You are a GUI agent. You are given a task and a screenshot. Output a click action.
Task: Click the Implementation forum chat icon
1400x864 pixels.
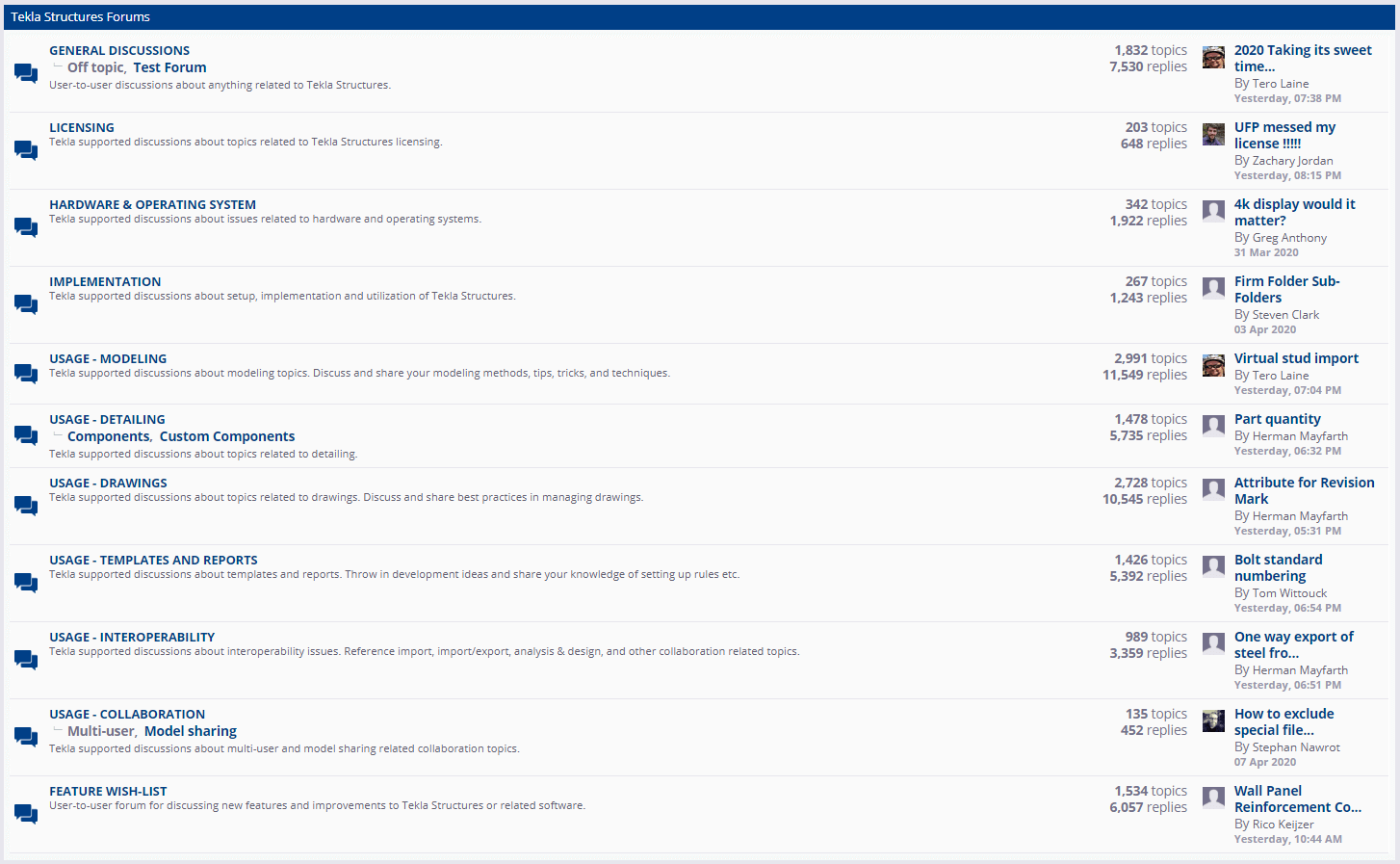click(26, 304)
